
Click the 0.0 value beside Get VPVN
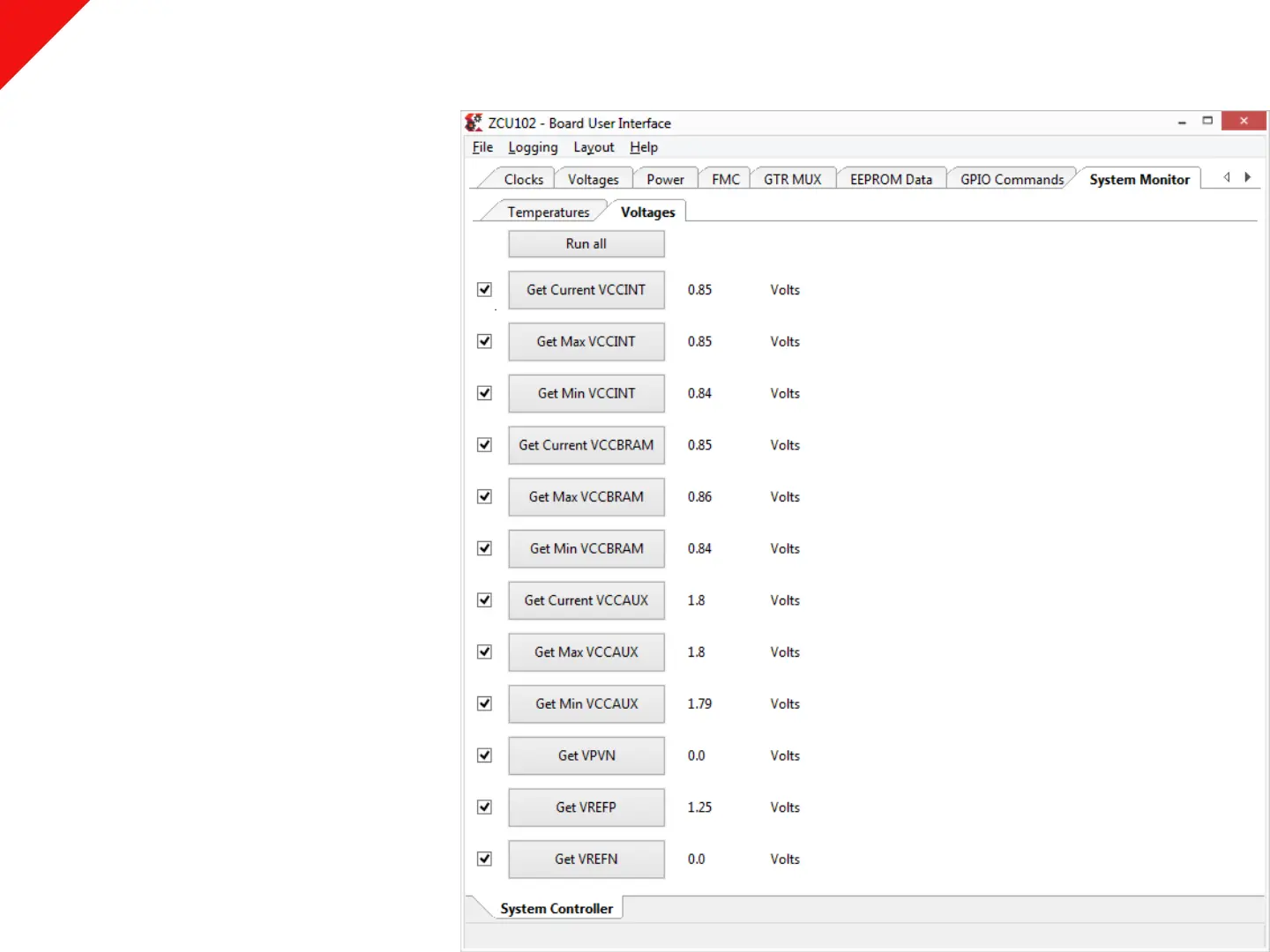point(696,755)
